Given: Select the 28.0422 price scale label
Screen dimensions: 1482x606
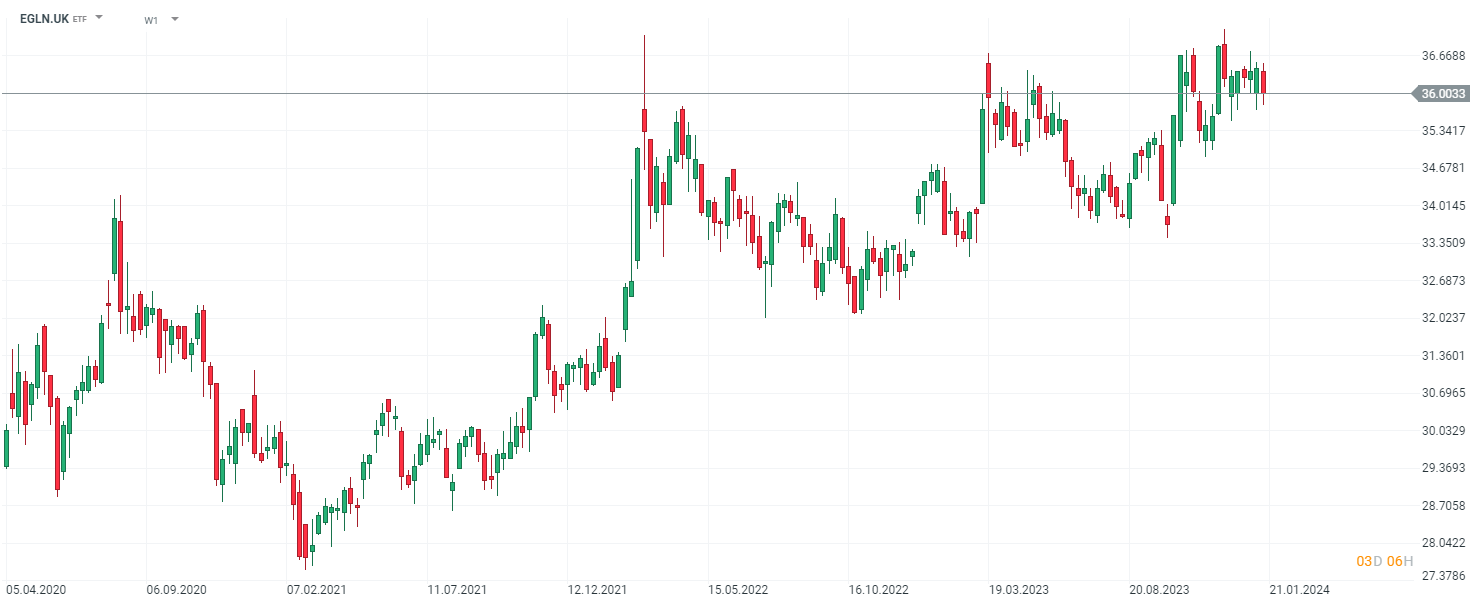Looking at the screenshot, I should tap(1443, 543).
